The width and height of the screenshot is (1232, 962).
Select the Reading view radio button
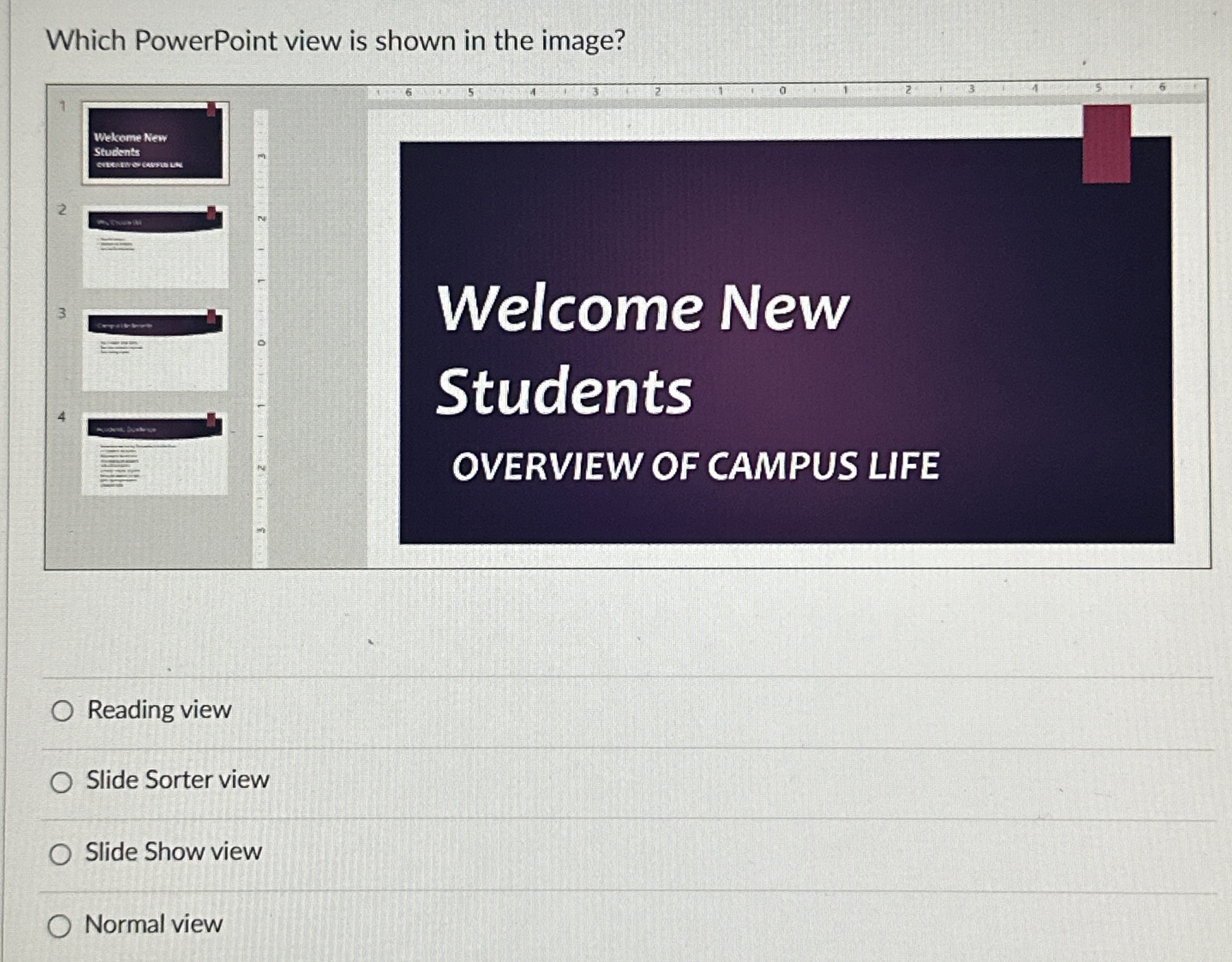click(63, 711)
